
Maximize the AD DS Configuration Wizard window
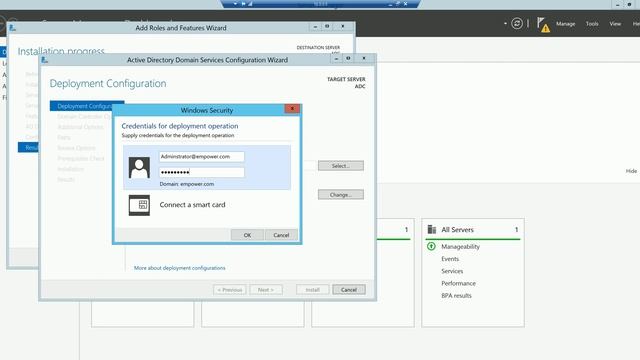pyautogui.click(x=348, y=58)
